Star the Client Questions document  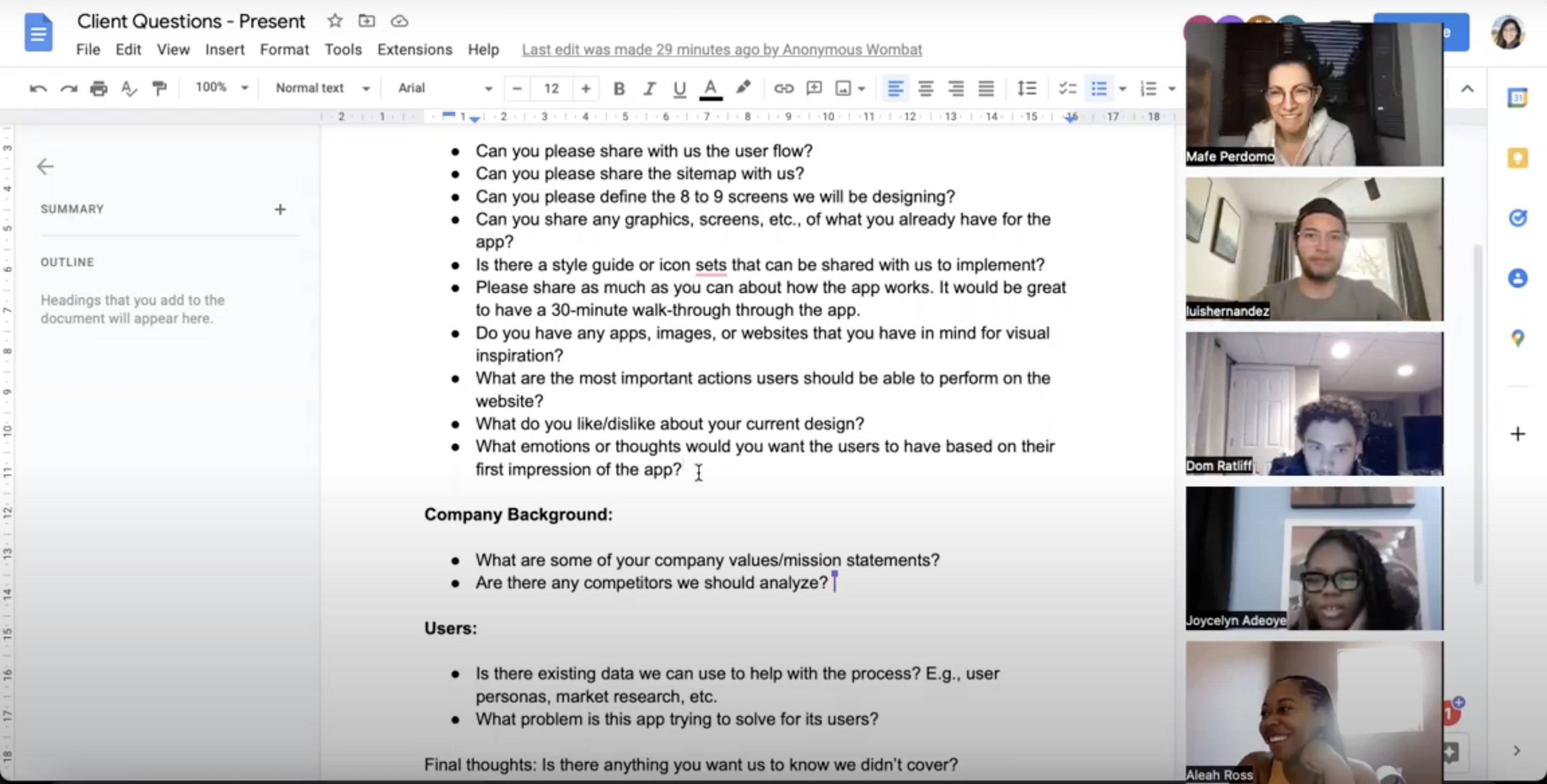point(335,21)
